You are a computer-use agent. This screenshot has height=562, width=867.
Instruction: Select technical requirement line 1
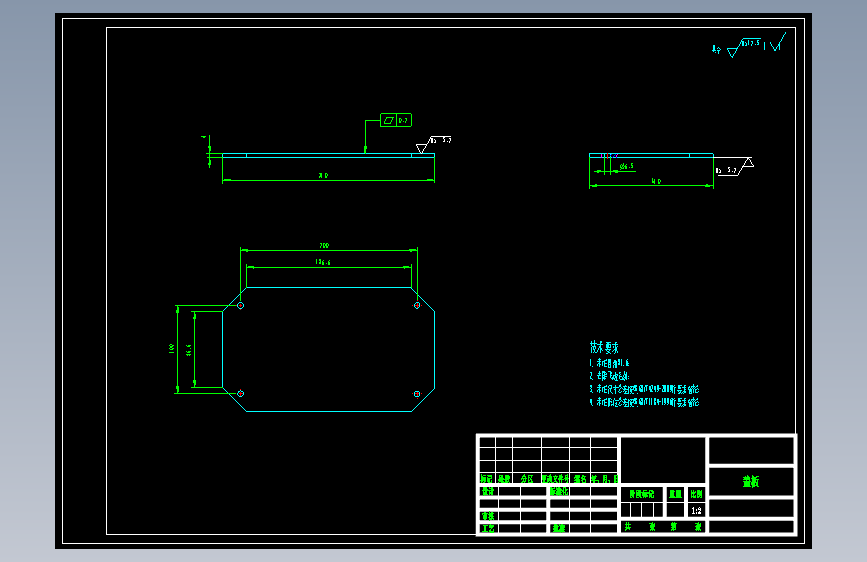[609, 363]
